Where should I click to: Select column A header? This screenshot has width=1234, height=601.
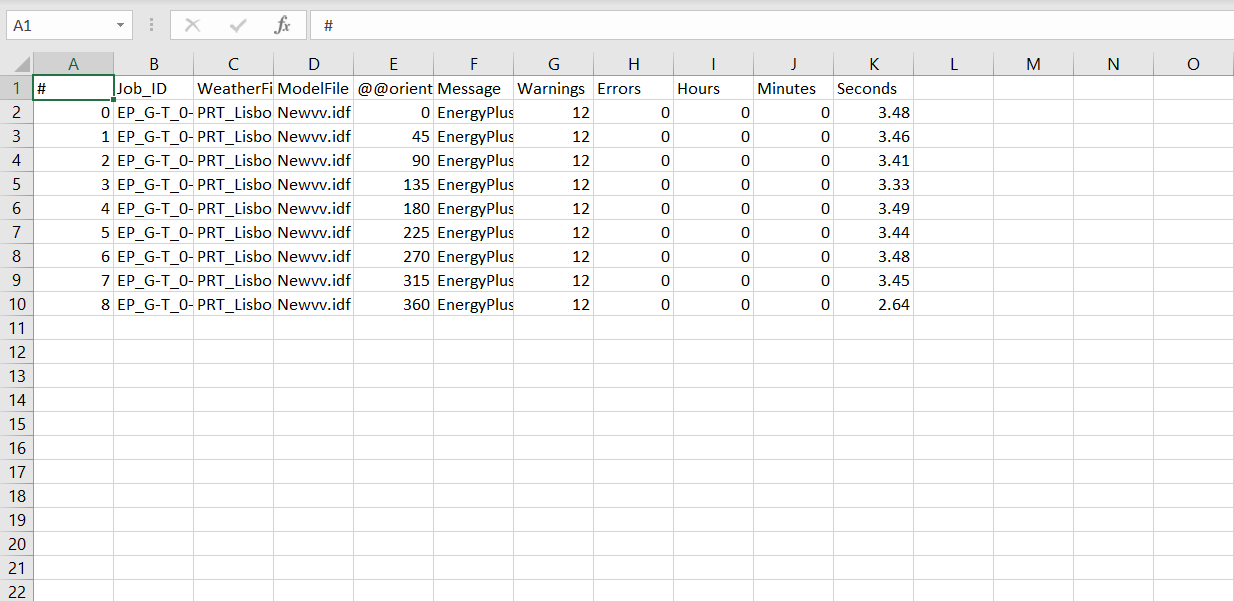pos(73,64)
